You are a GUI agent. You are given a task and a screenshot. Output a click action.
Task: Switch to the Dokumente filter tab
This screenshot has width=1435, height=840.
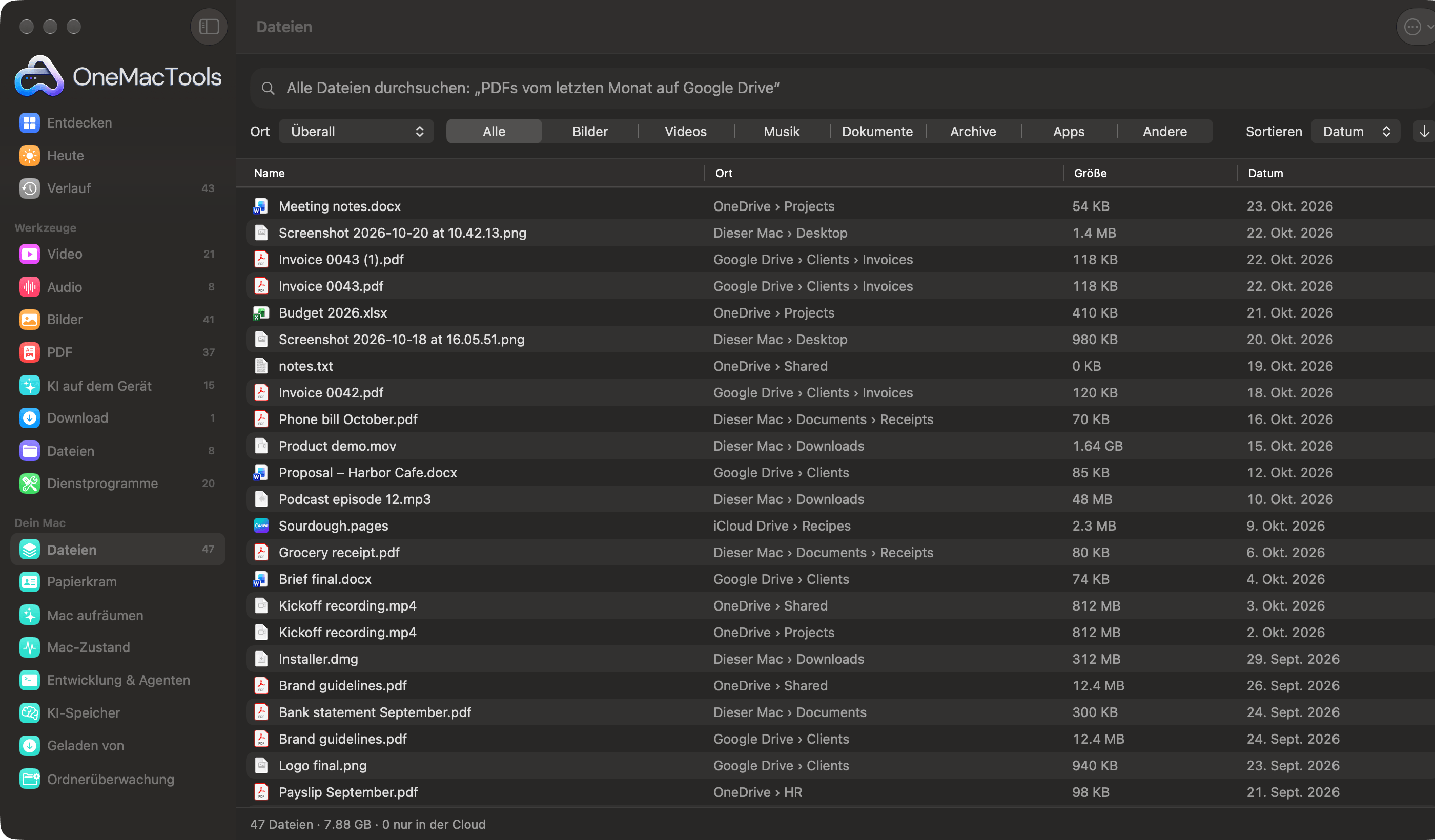pyautogui.click(x=877, y=132)
